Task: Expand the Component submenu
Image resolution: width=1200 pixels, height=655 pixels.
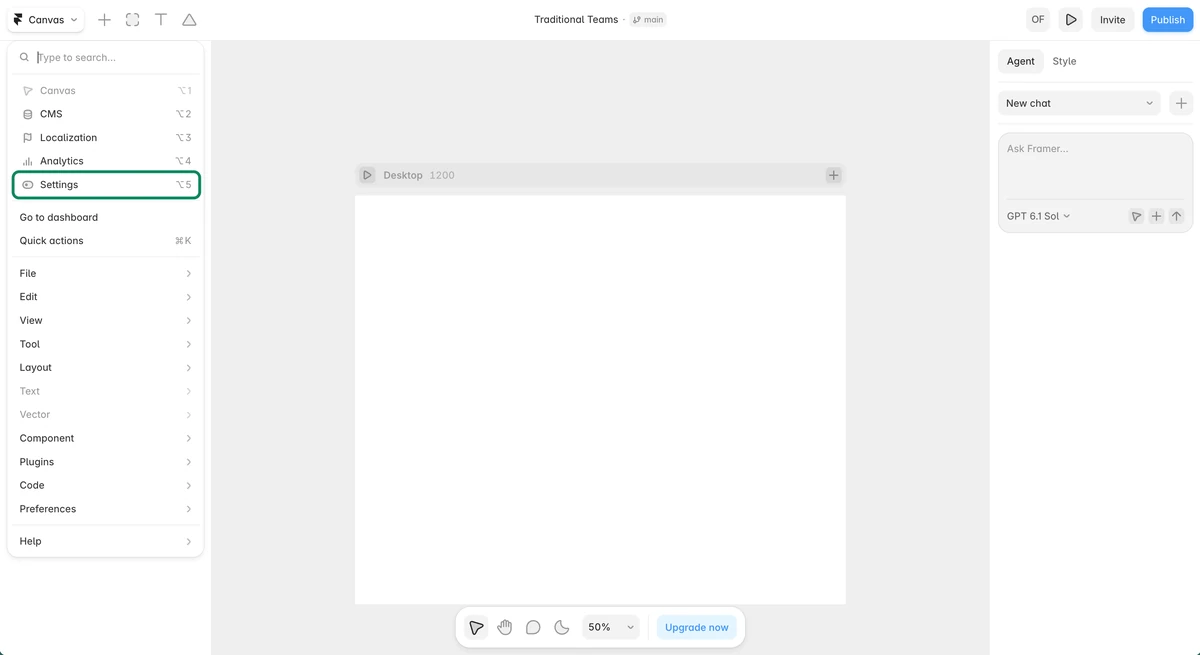Action: coord(105,438)
